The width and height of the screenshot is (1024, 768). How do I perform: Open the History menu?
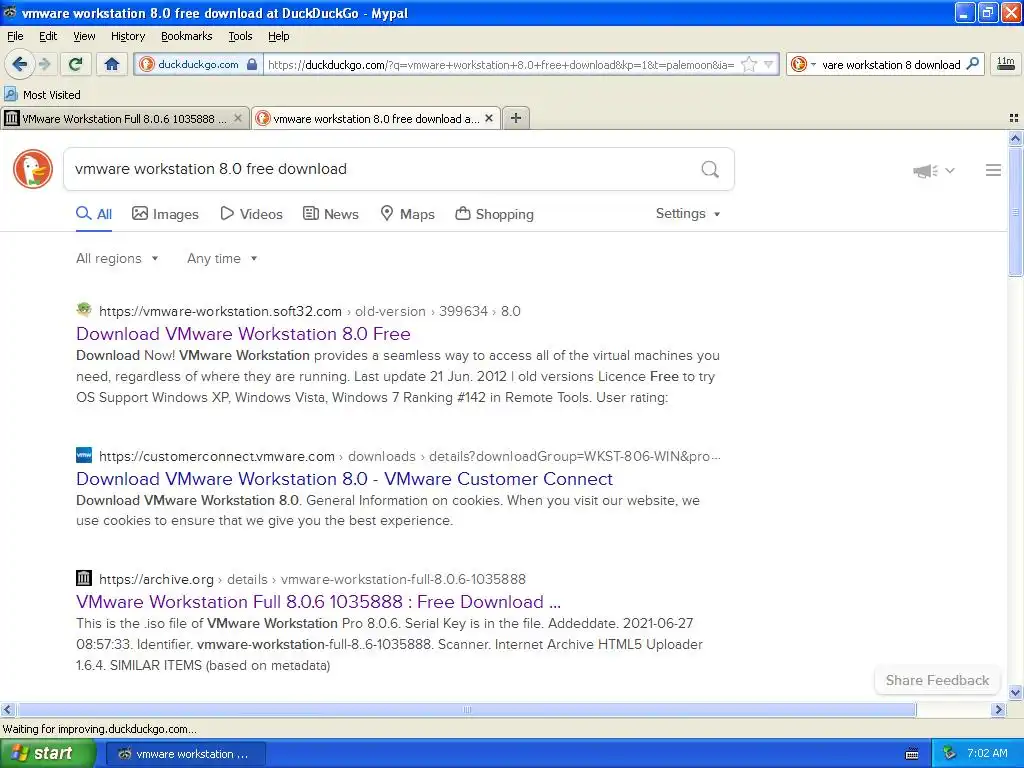(x=127, y=37)
